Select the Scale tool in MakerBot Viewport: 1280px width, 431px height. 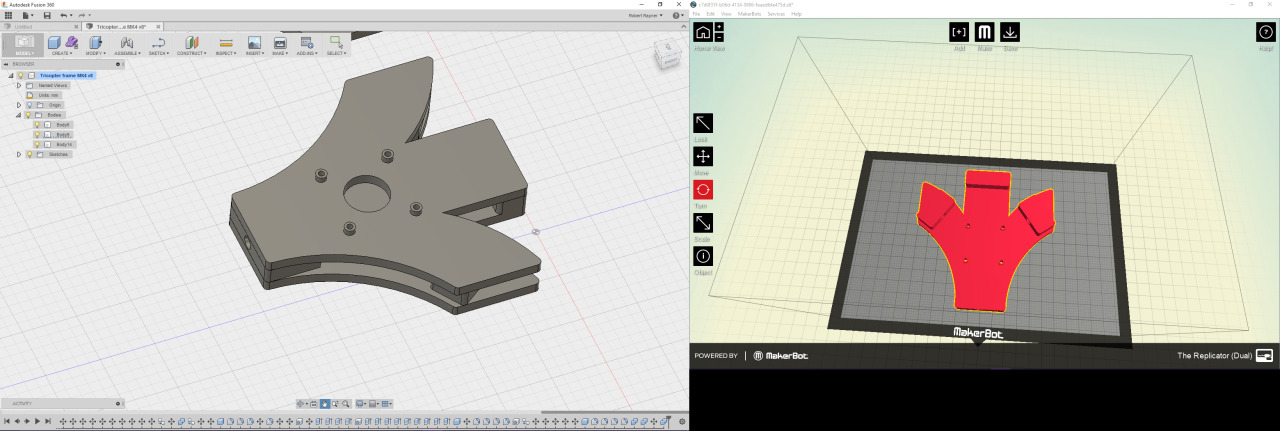click(x=703, y=222)
